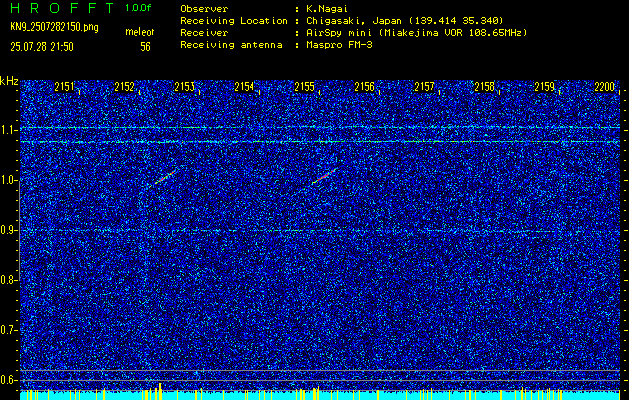Viewport: 629px width, 400px height.
Task: Click the 2157 time marker
Action: tap(424, 87)
